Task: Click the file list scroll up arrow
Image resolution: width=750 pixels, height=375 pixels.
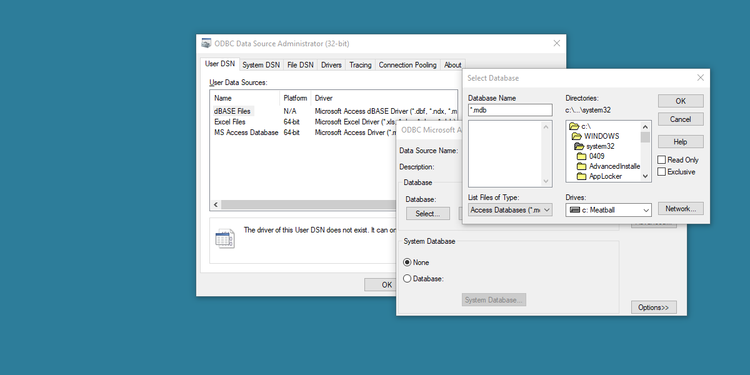Action: (546, 127)
